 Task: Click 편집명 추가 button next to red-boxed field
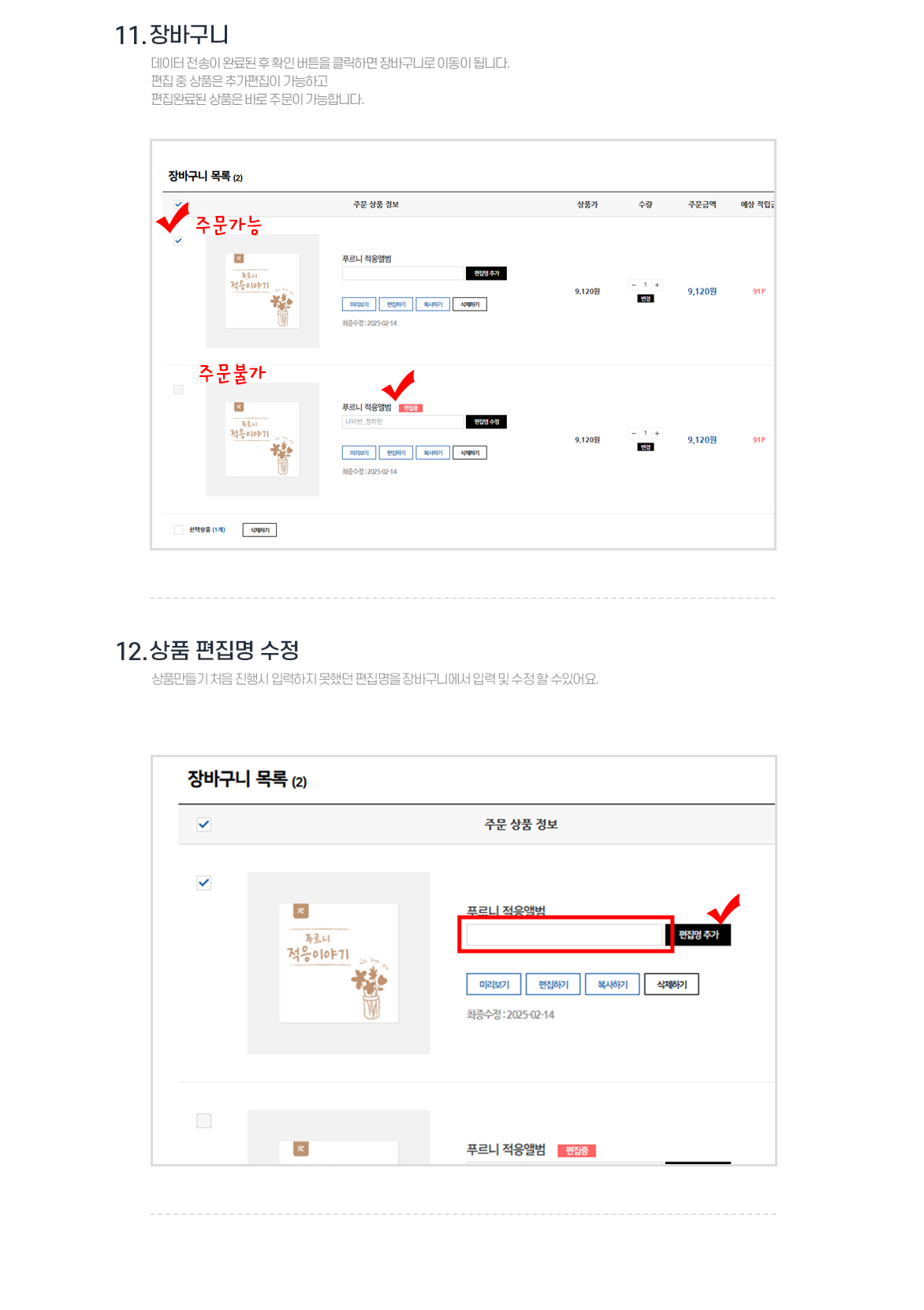pyautogui.click(x=699, y=935)
